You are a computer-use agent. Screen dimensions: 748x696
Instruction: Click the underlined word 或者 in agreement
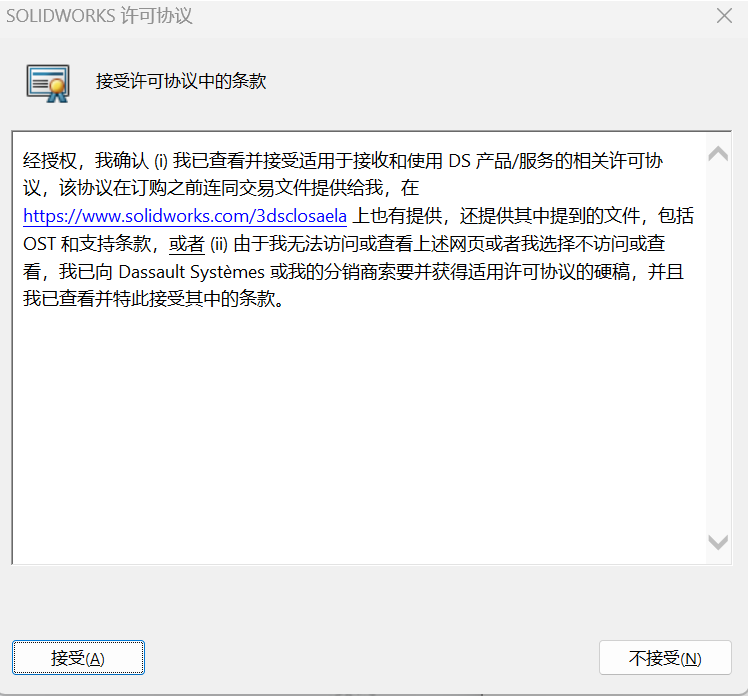187,244
